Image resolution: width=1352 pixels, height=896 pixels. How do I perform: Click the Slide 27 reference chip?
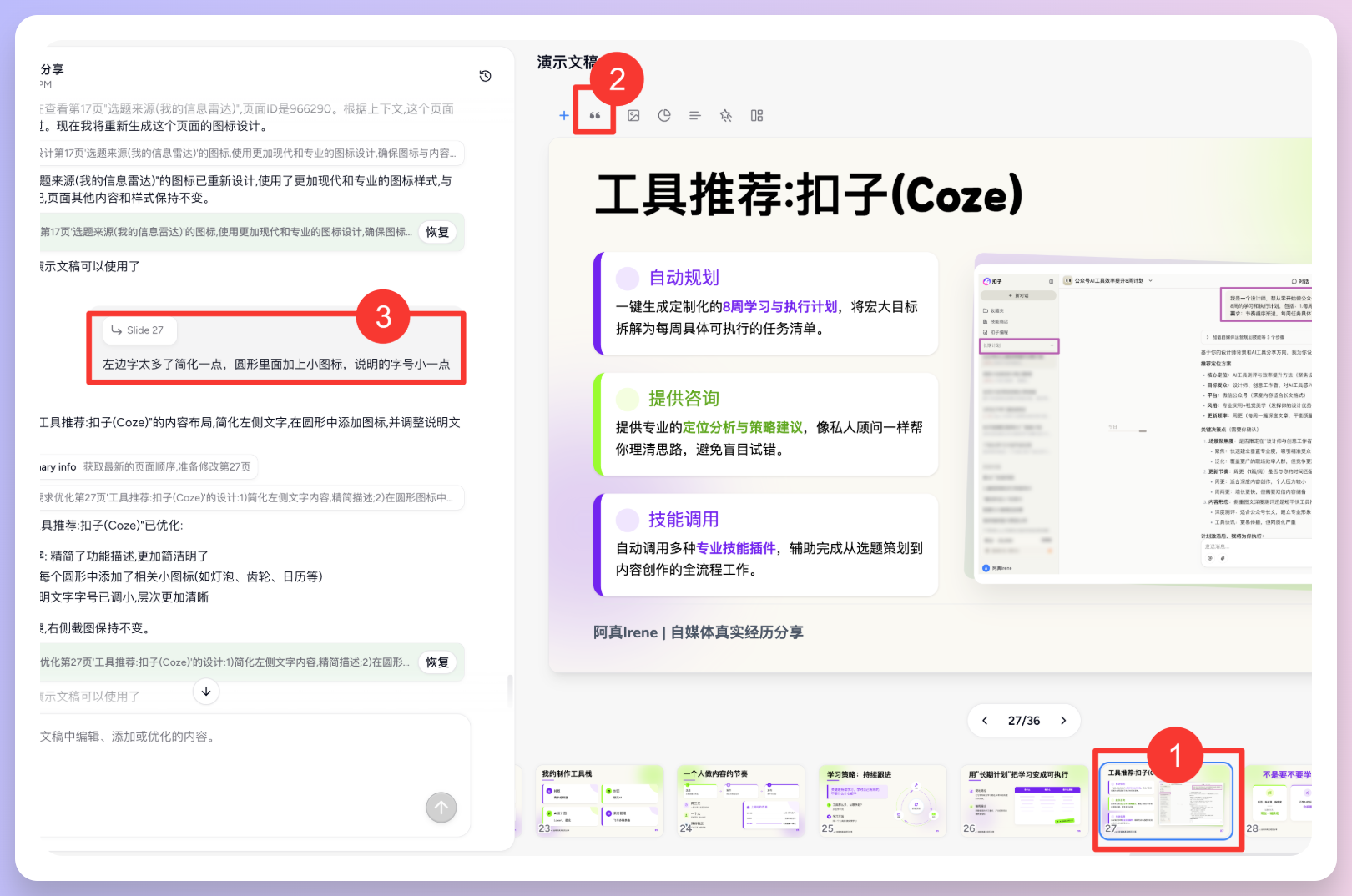click(x=139, y=330)
